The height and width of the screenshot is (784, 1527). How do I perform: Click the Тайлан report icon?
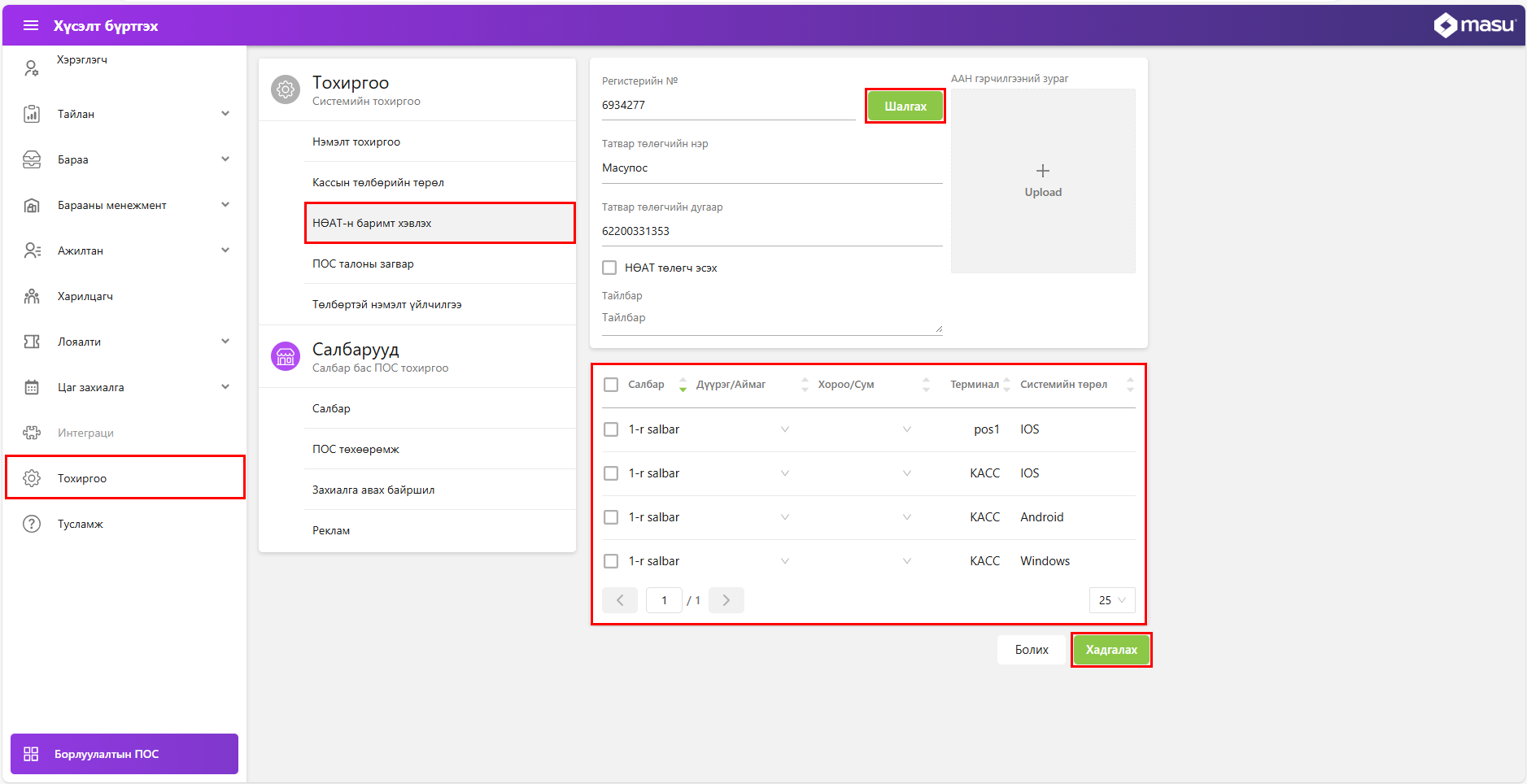32,114
